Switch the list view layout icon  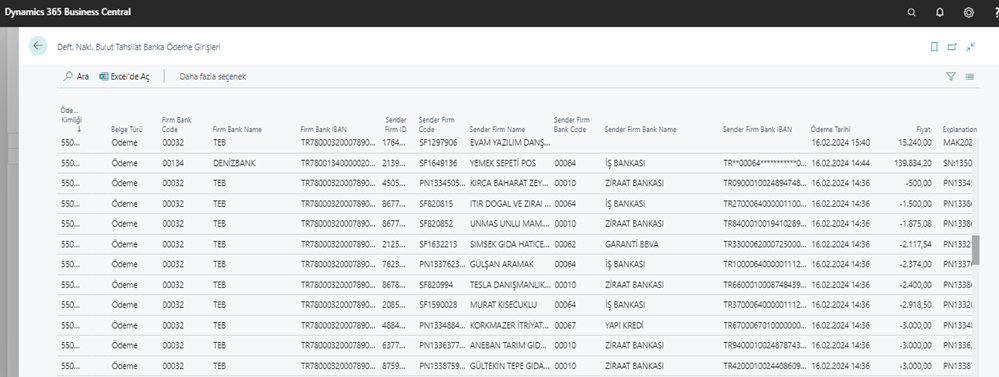[970, 76]
